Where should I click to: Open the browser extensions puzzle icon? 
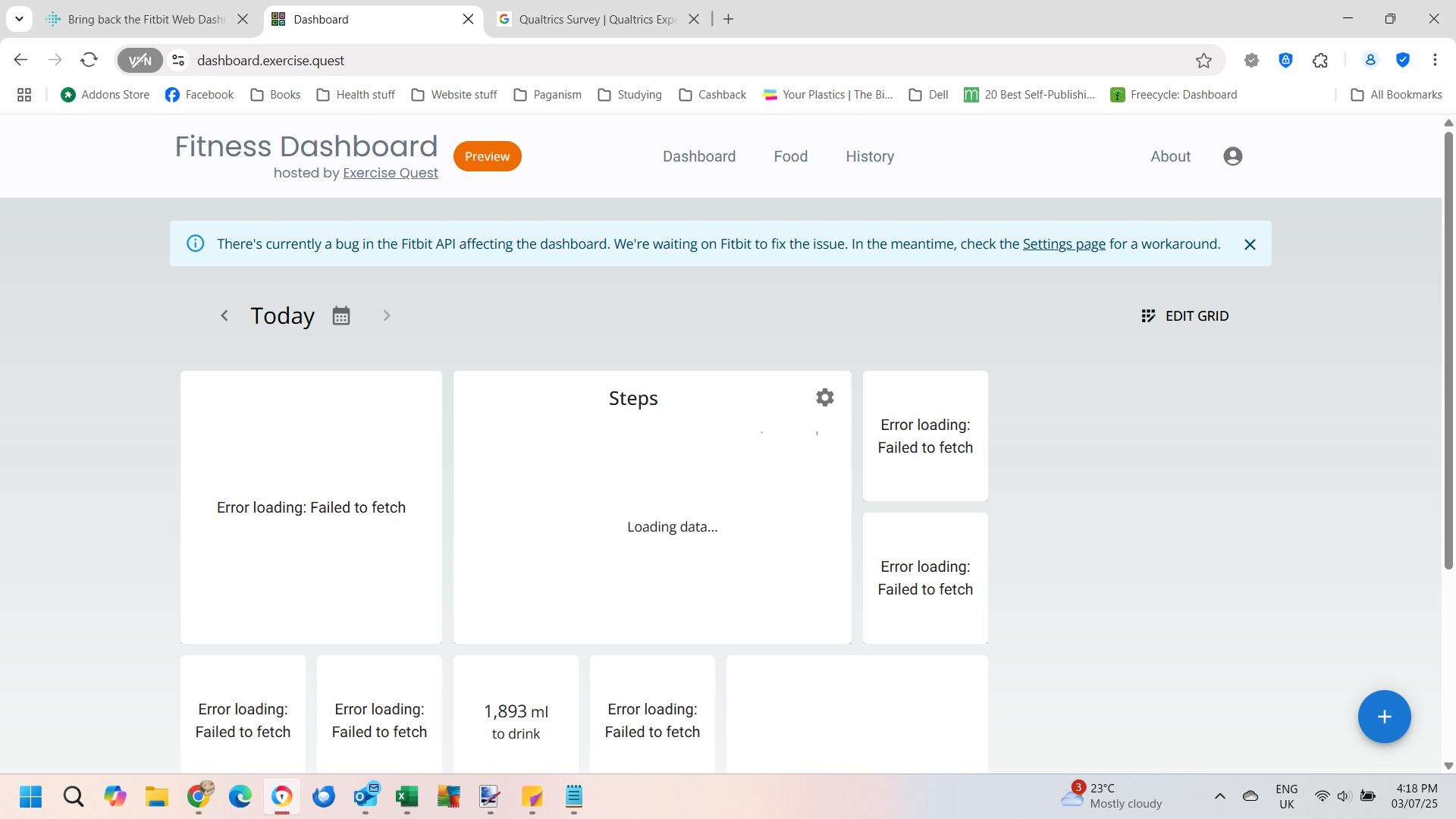pos(1320,61)
